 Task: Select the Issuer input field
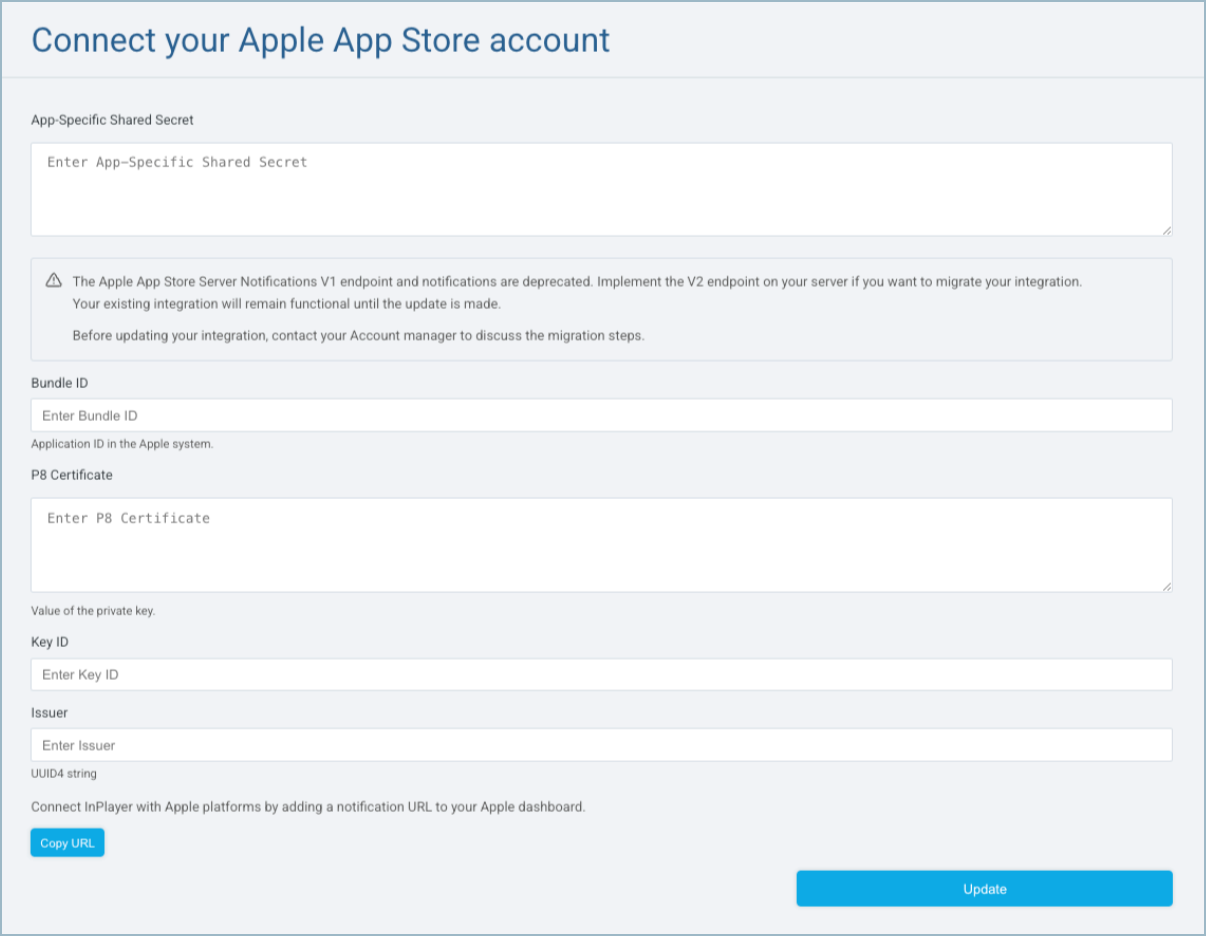click(x=601, y=745)
